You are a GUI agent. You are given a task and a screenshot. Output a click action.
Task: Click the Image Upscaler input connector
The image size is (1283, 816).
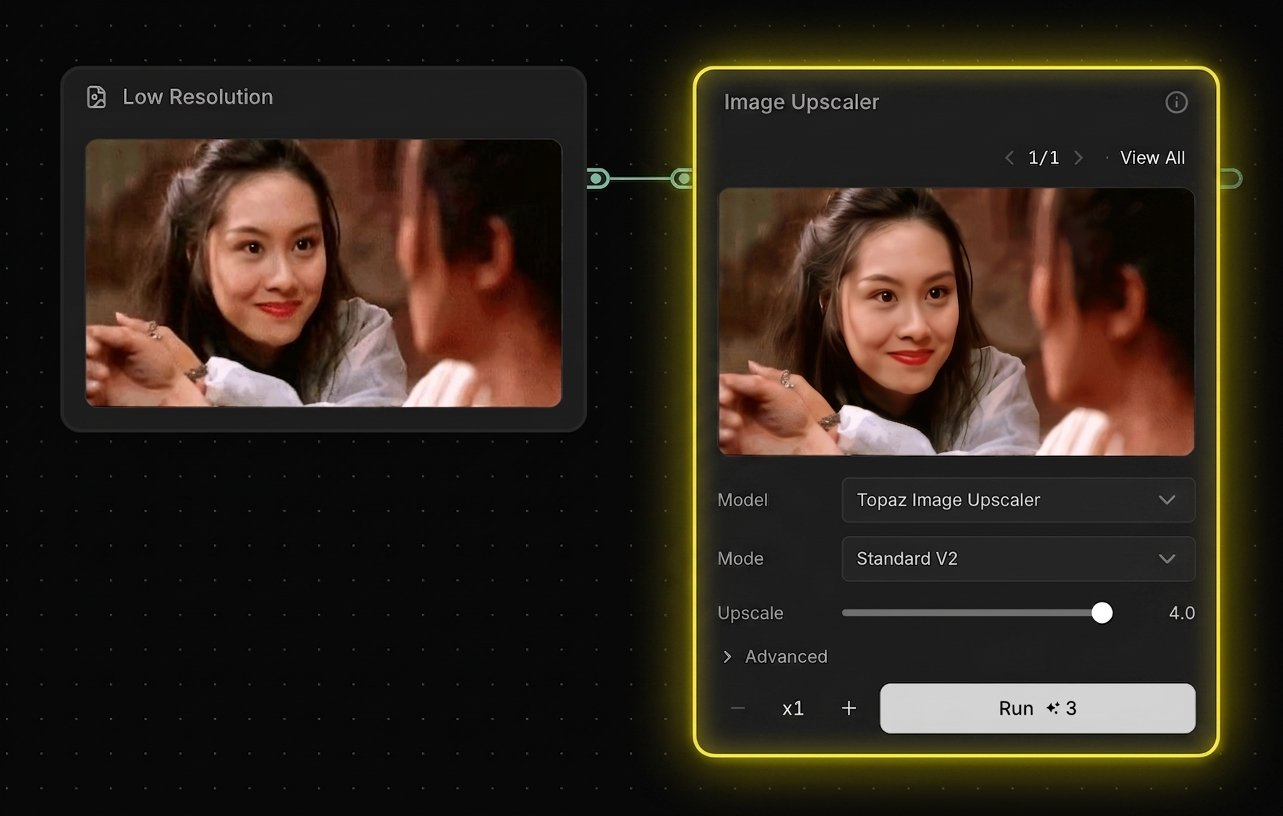[683, 179]
